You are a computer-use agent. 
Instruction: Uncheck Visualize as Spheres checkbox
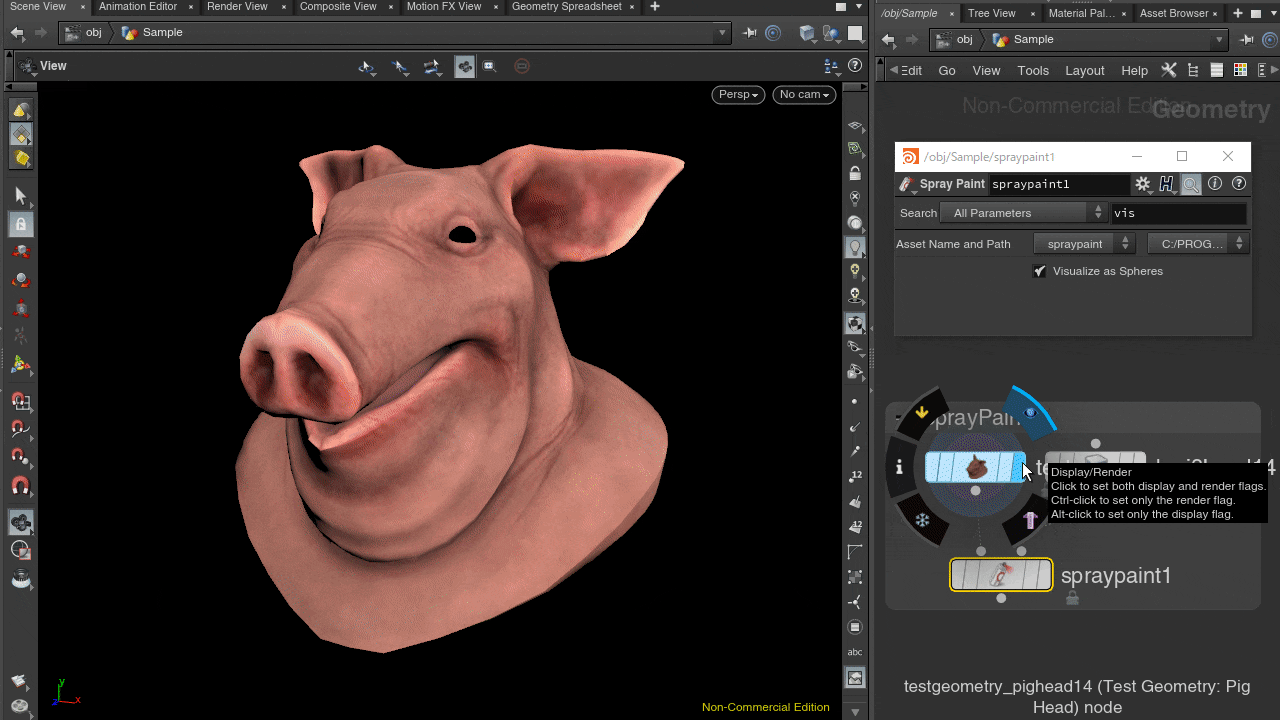click(x=1040, y=271)
